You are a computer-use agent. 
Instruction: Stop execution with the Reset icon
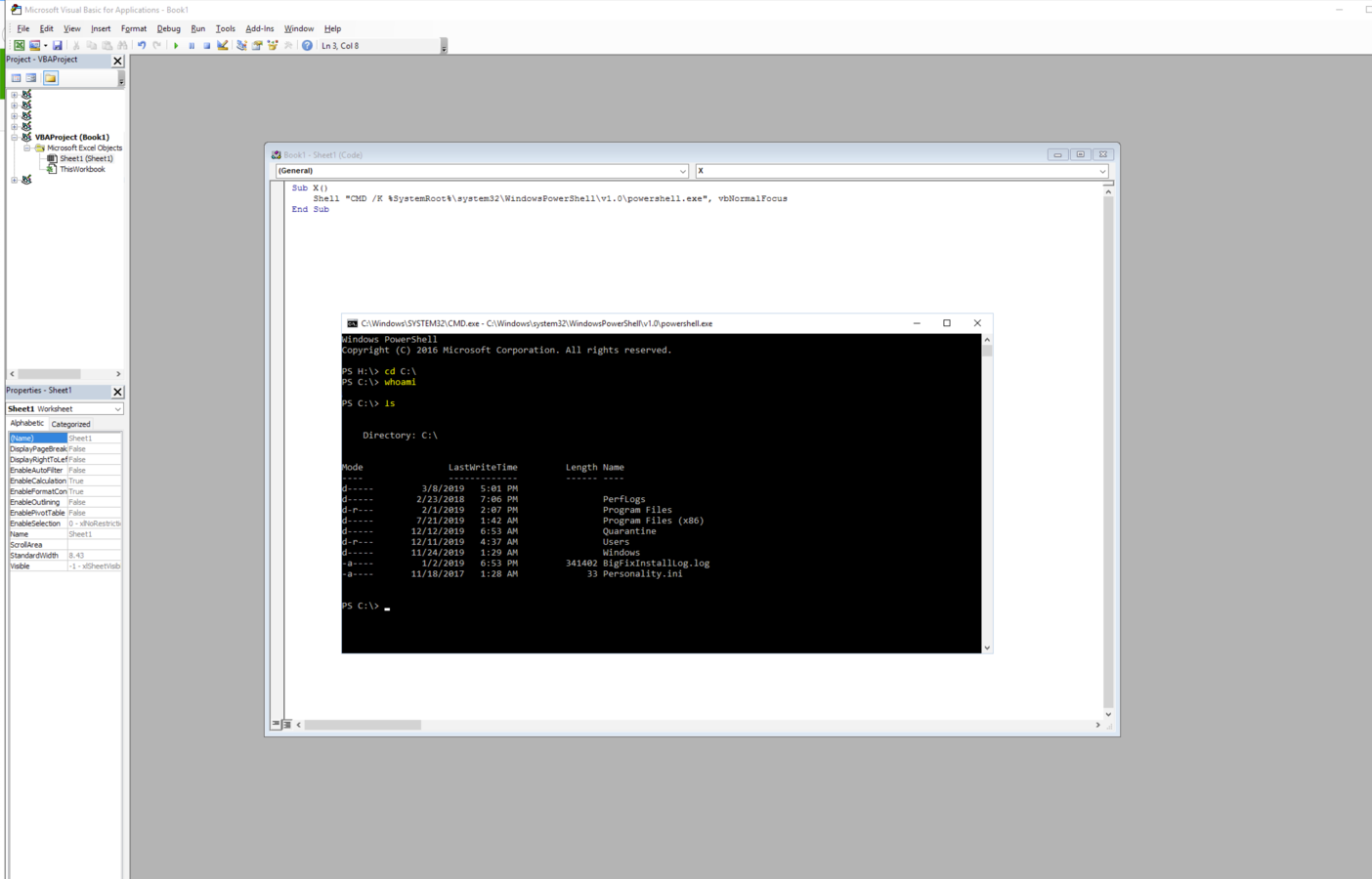pos(207,46)
